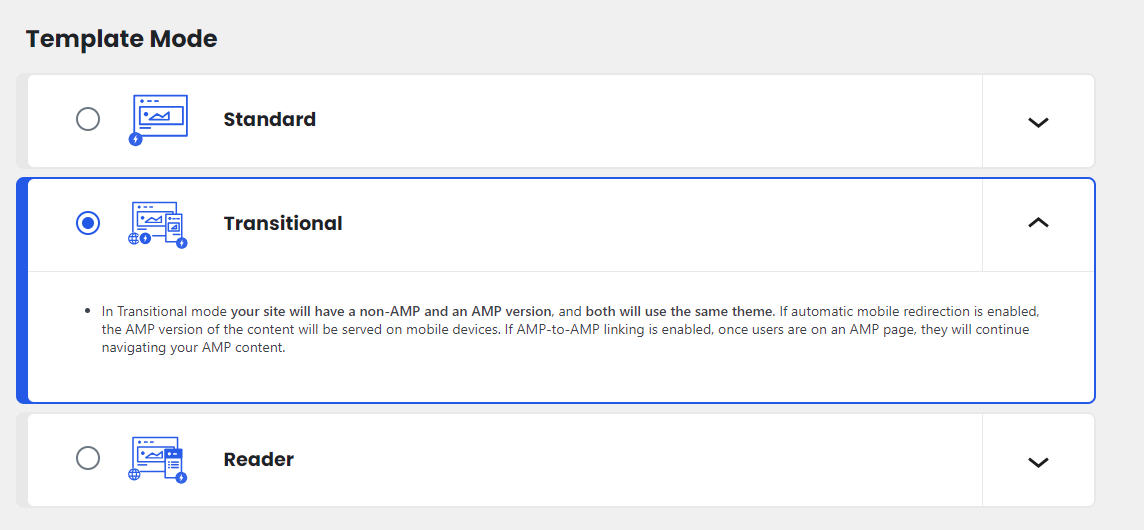Click the globe badge on Reader icon
The width and height of the screenshot is (1144, 530).
pyautogui.click(x=134, y=475)
